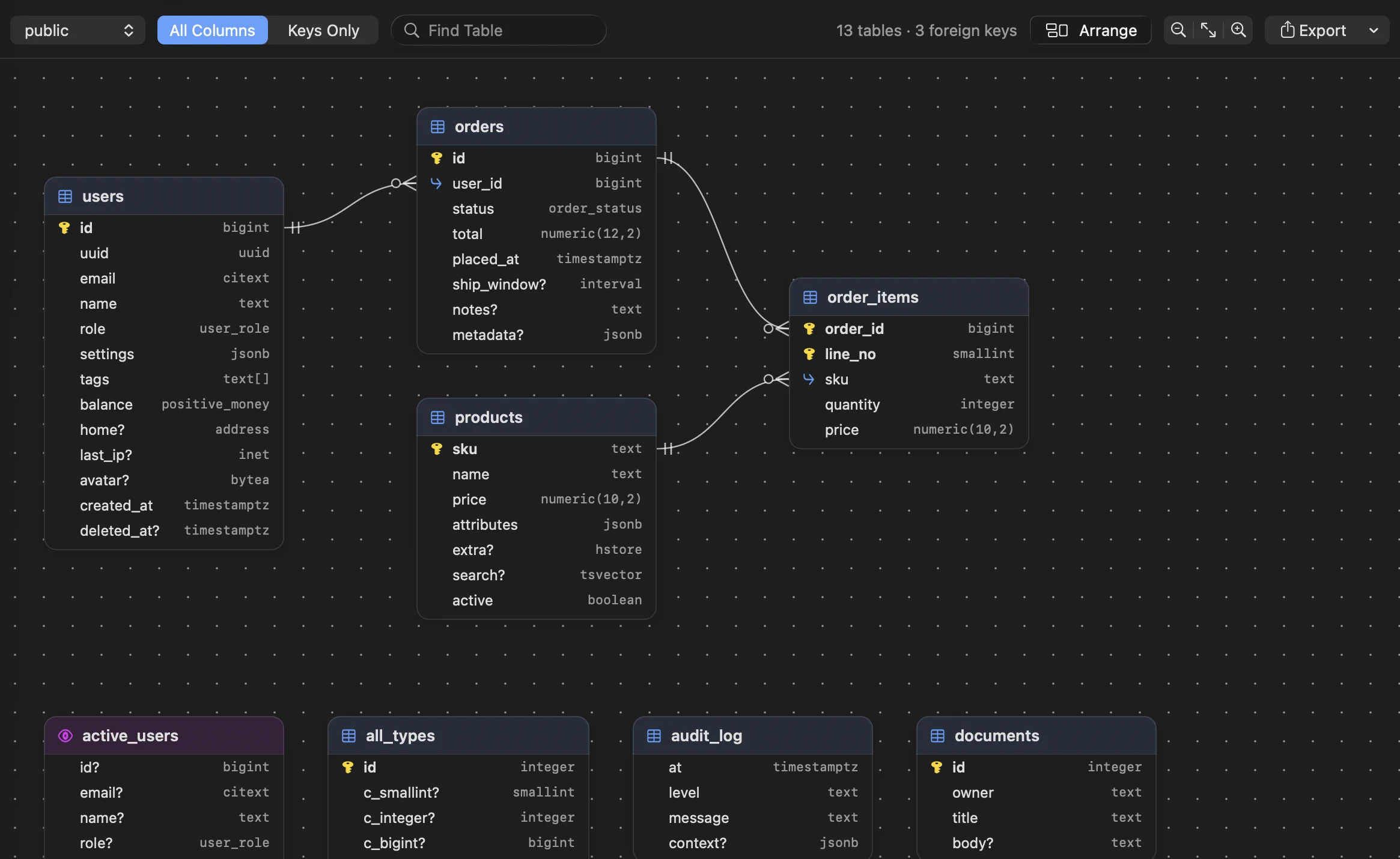
Task: Select the all_types table header
Action: tap(458, 736)
